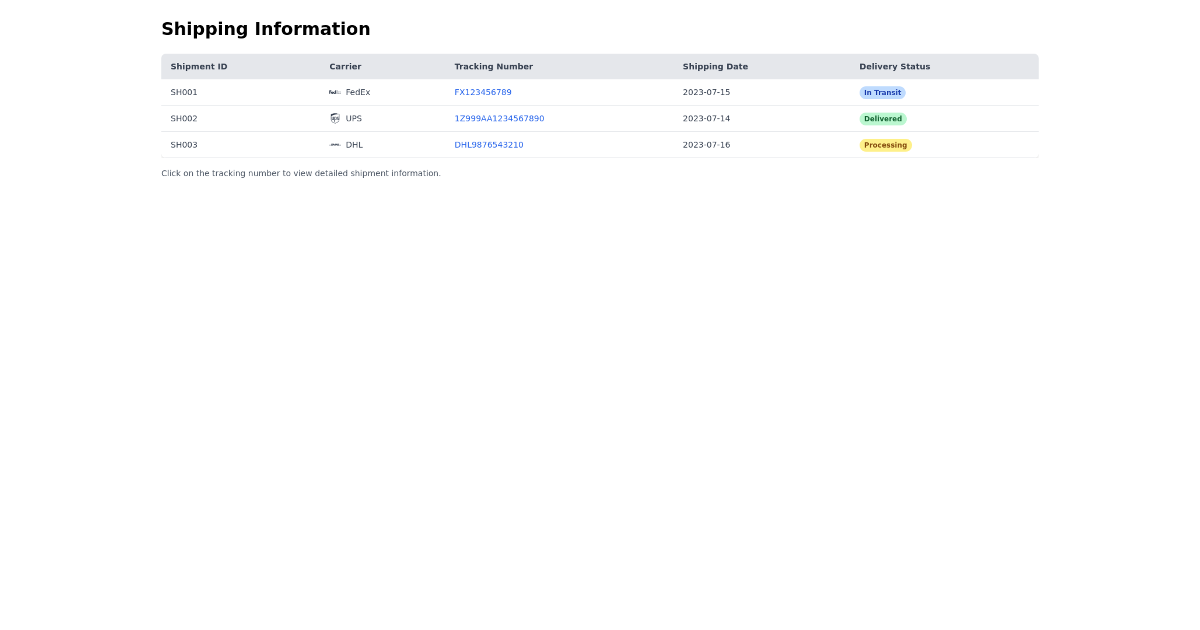Select the UPS icon in row SH002
This screenshot has height=630, width=1200.
click(x=335, y=118)
